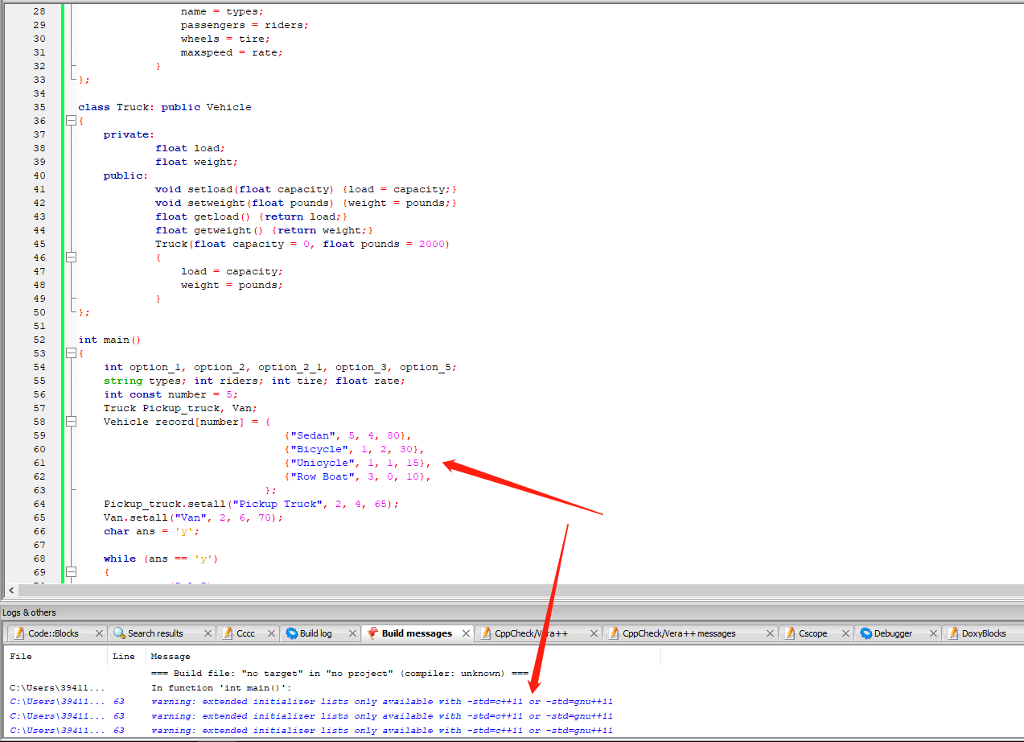Close the Cccc tab
The width and height of the screenshot is (1024, 742).
271,633
